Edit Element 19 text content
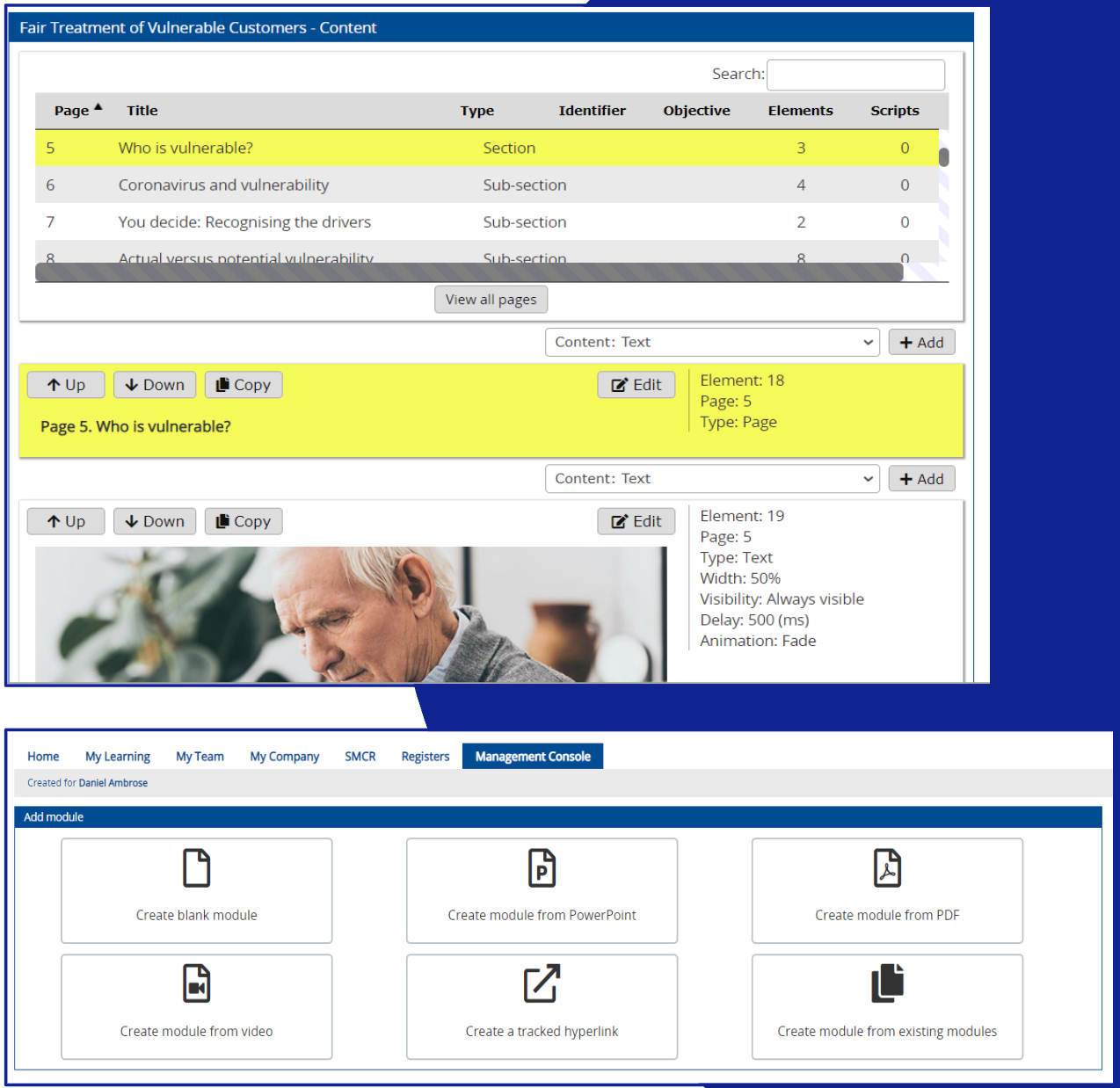 [636, 521]
